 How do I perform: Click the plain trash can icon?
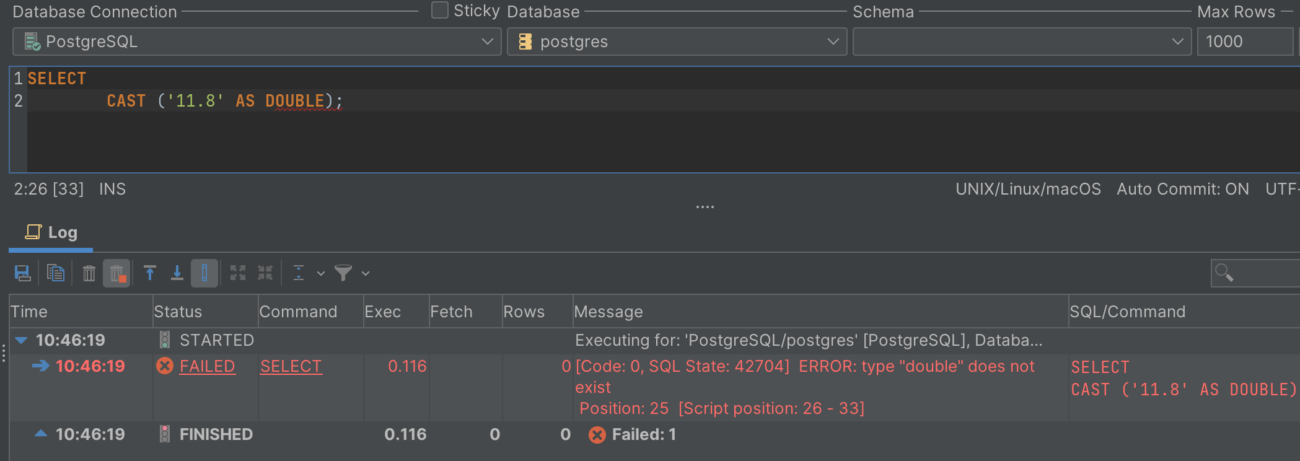89,273
